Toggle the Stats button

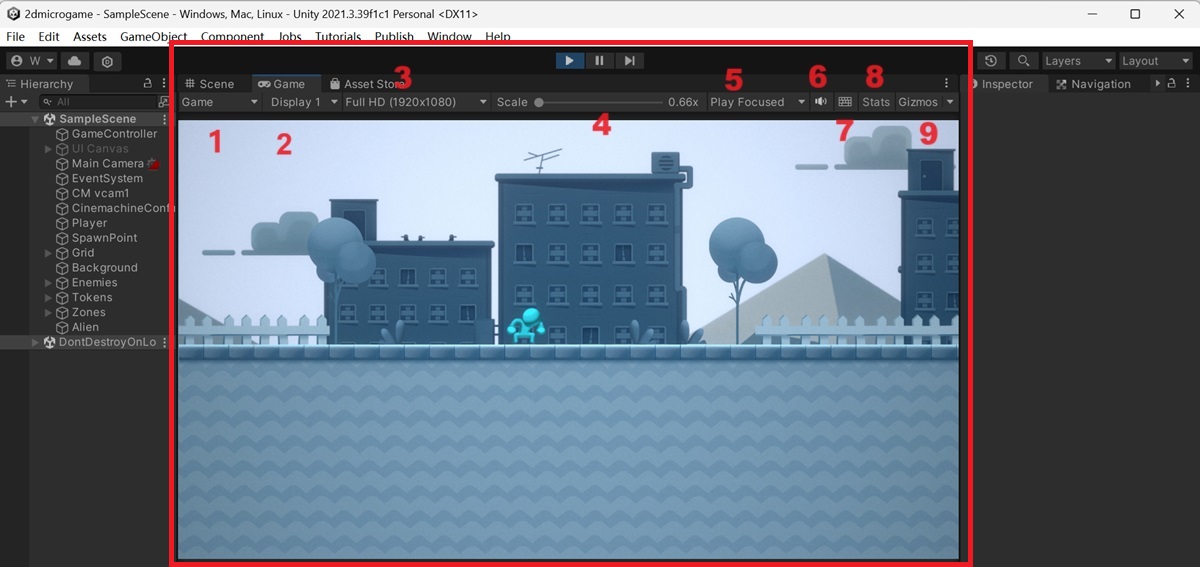pyautogui.click(x=876, y=102)
